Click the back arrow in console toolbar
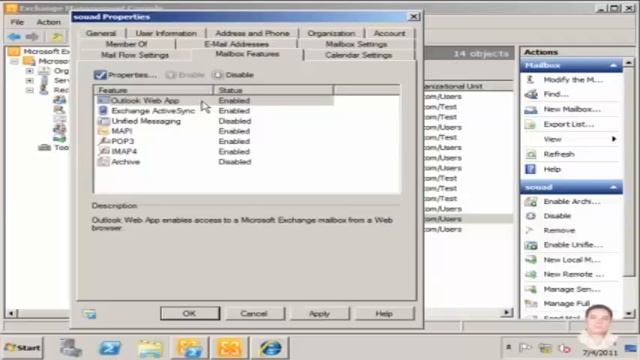The width and height of the screenshot is (640, 360). 14,37
